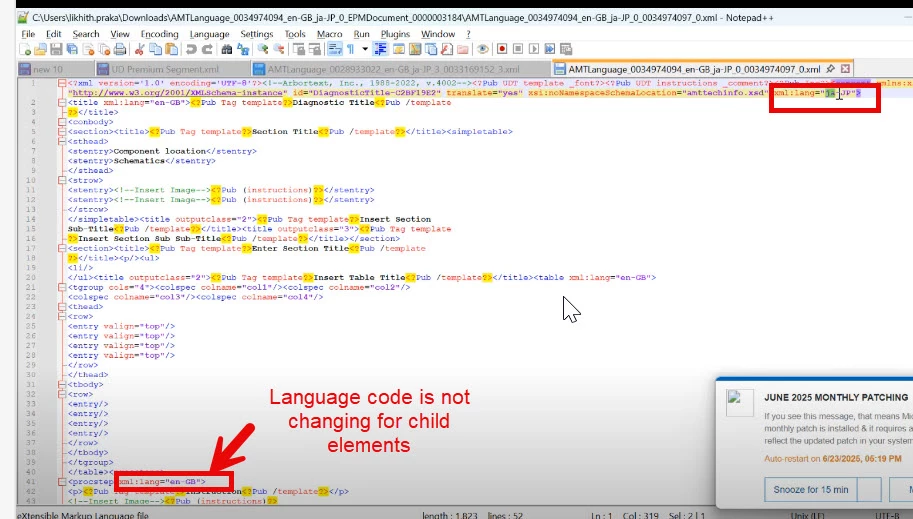Switch to the new 10 tab
This screenshot has height=519, width=913.
click(55, 69)
